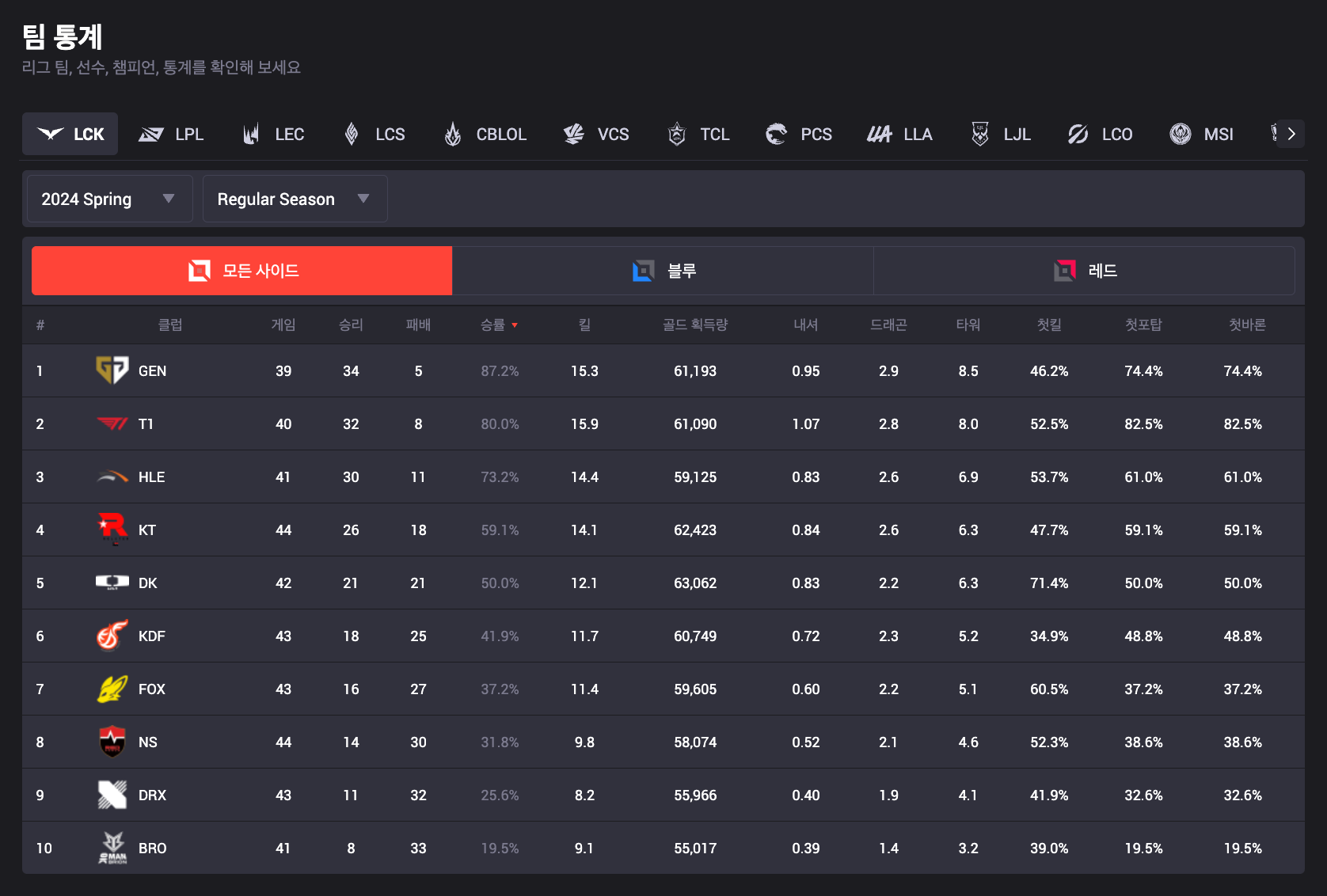Image resolution: width=1327 pixels, height=896 pixels.
Task: Click the VCS league logo icon
Action: click(x=573, y=134)
